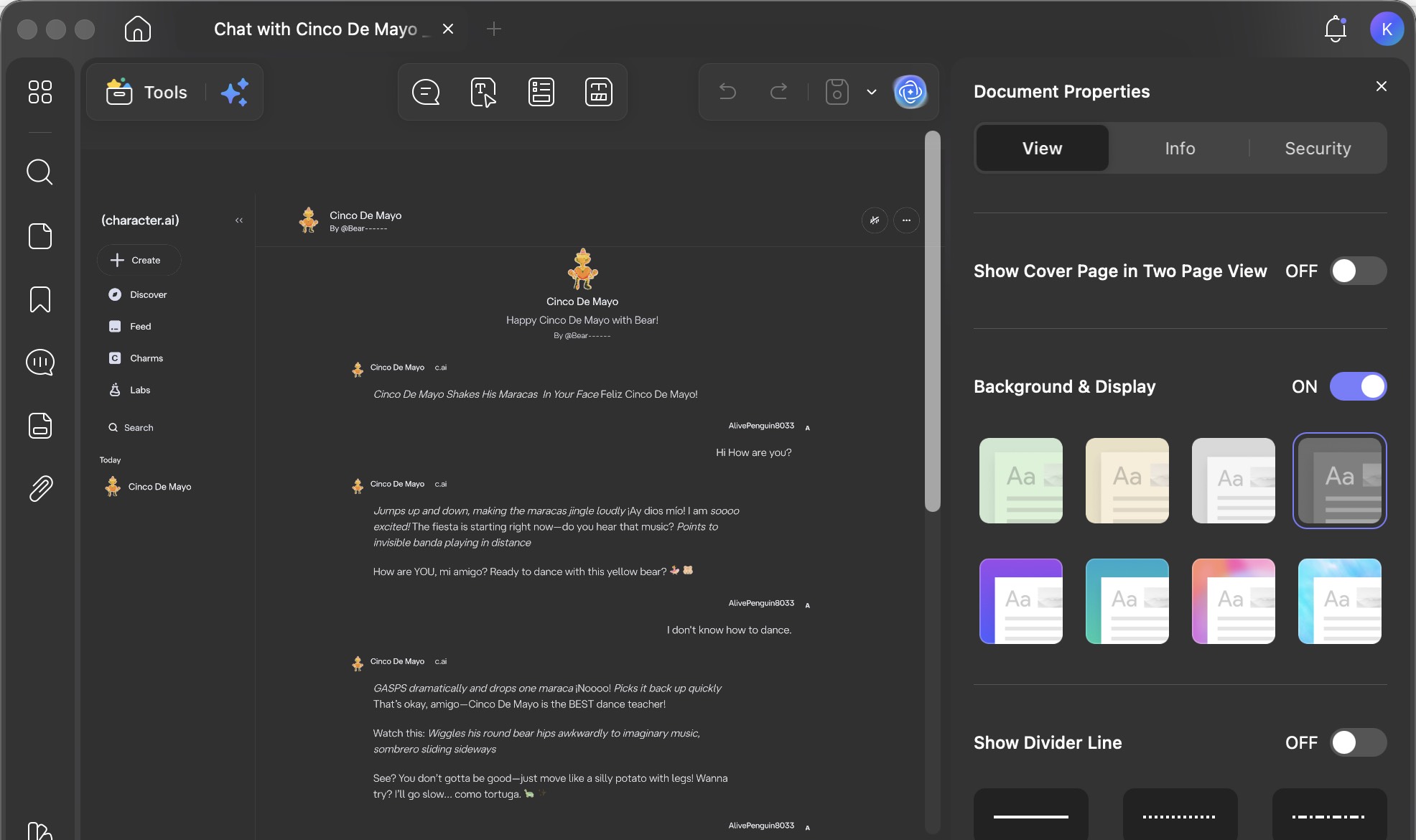Toggle Show Cover Page in Two Page View
Viewport: 1416px width, 840px height.
tap(1358, 271)
